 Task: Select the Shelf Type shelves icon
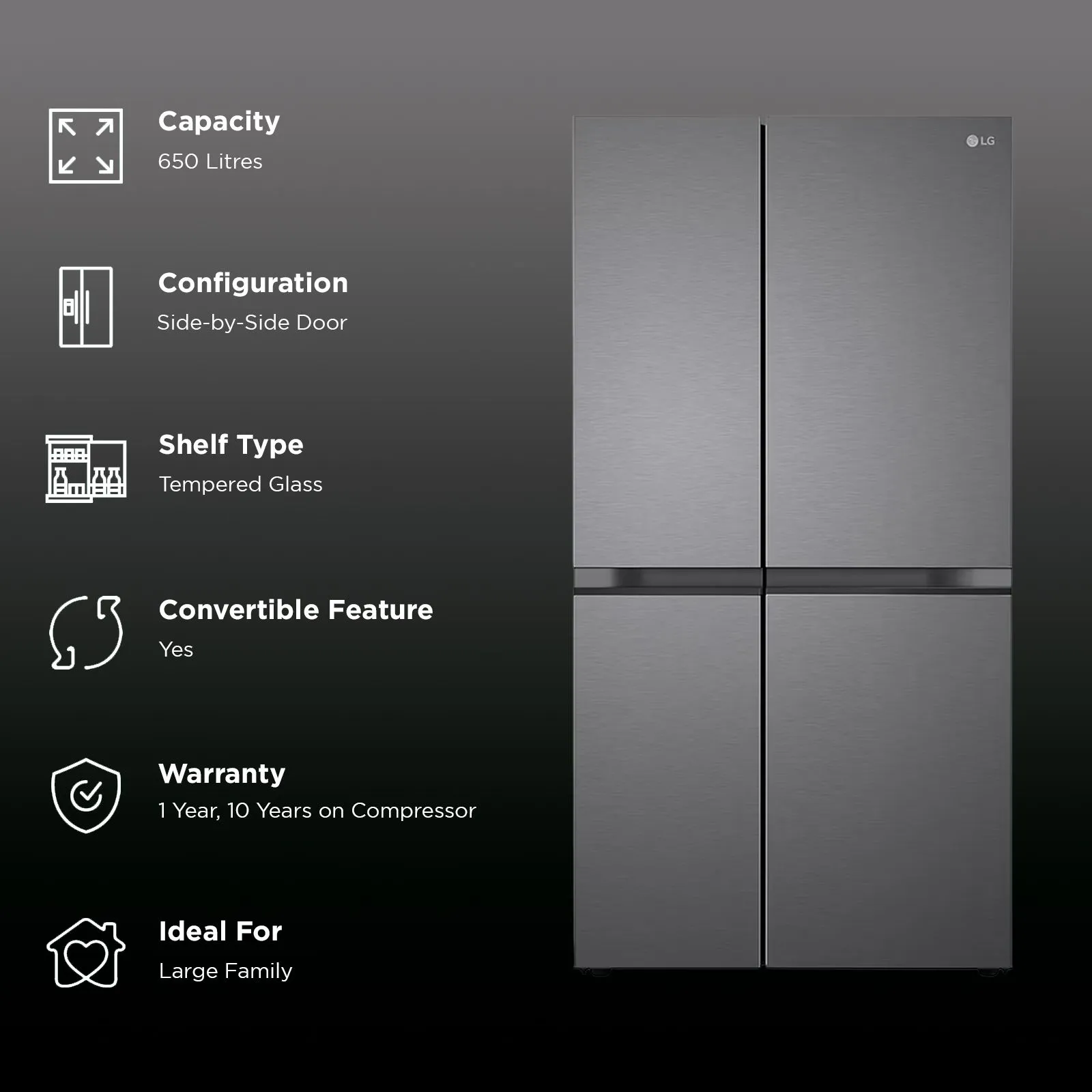(x=86, y=469)
